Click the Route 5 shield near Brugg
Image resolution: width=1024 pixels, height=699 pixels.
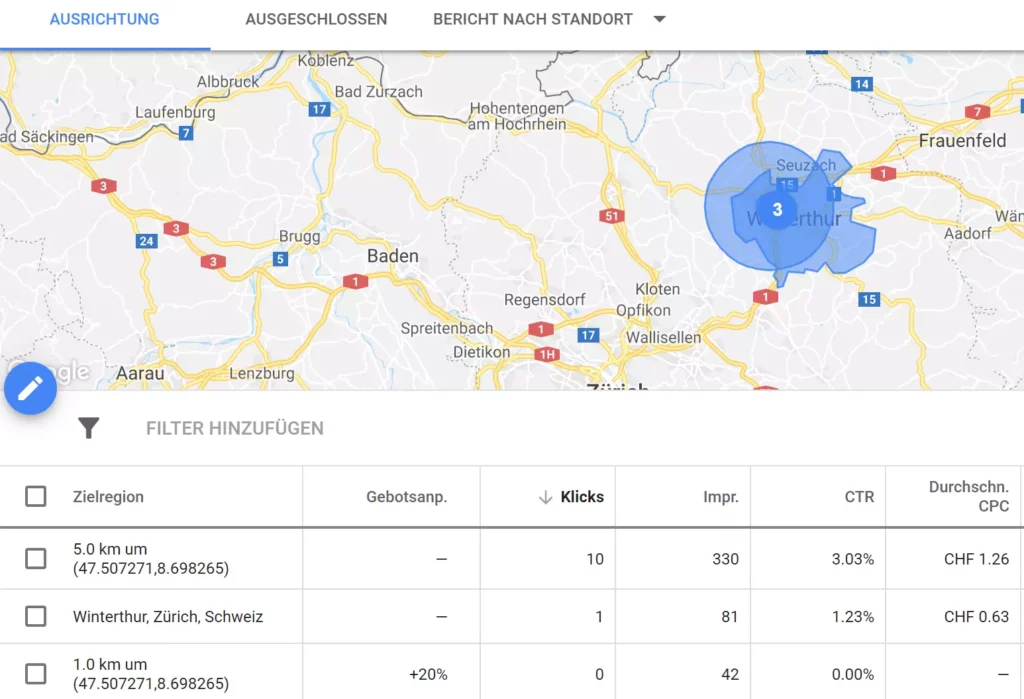(x=280, y=259)
